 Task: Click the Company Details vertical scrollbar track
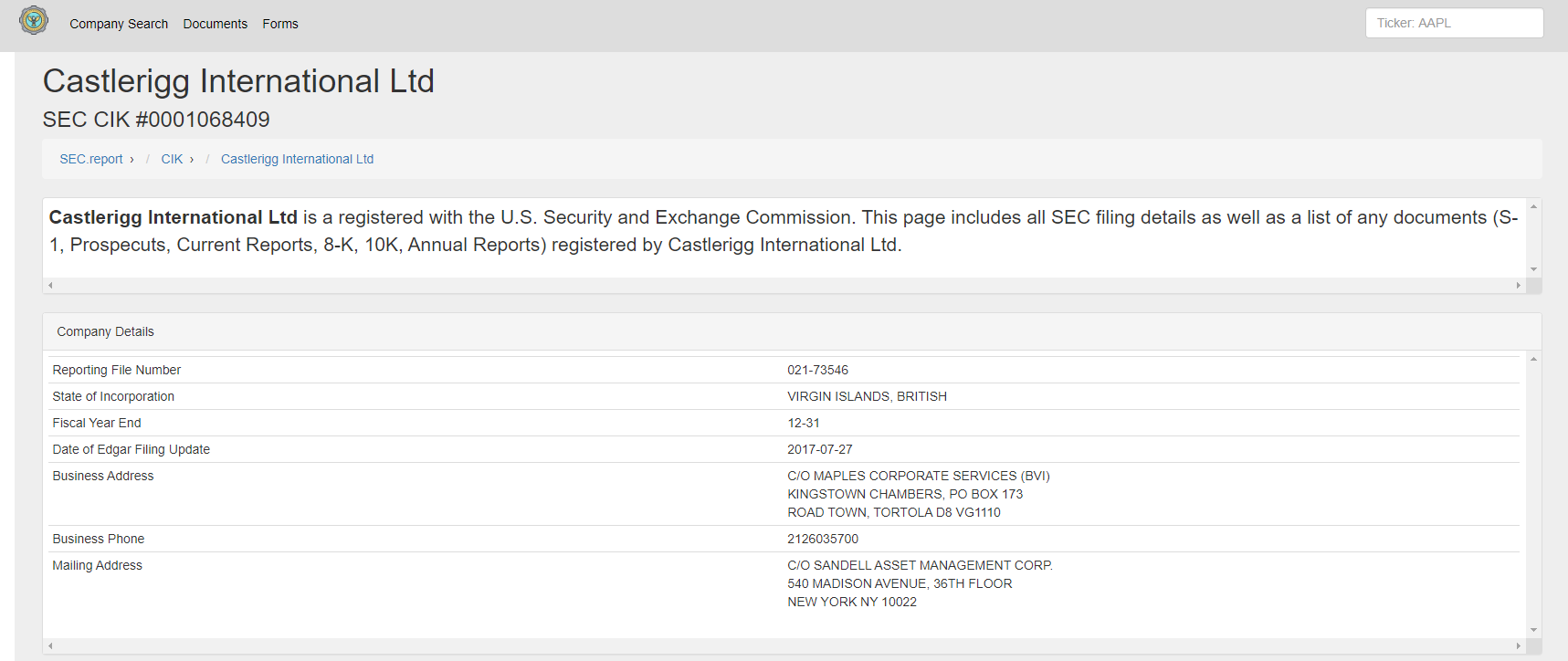pos(1533,493)
